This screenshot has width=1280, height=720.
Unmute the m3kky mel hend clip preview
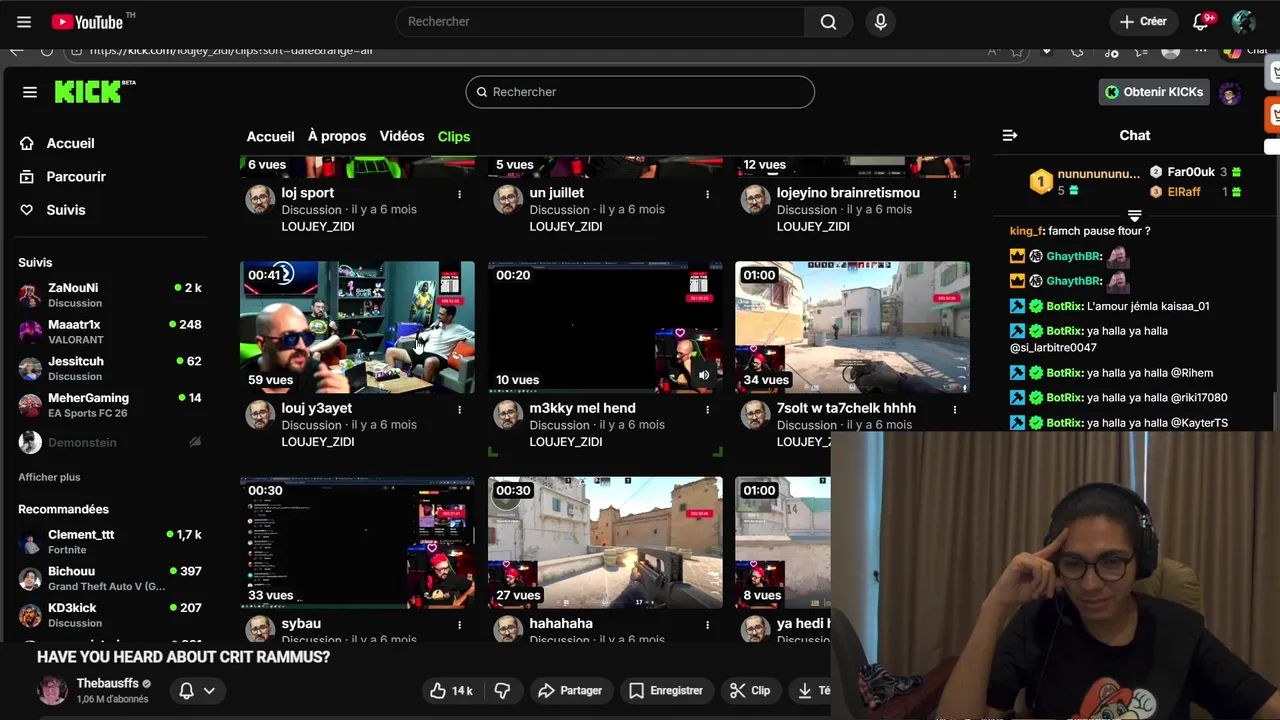coord(704,376)
